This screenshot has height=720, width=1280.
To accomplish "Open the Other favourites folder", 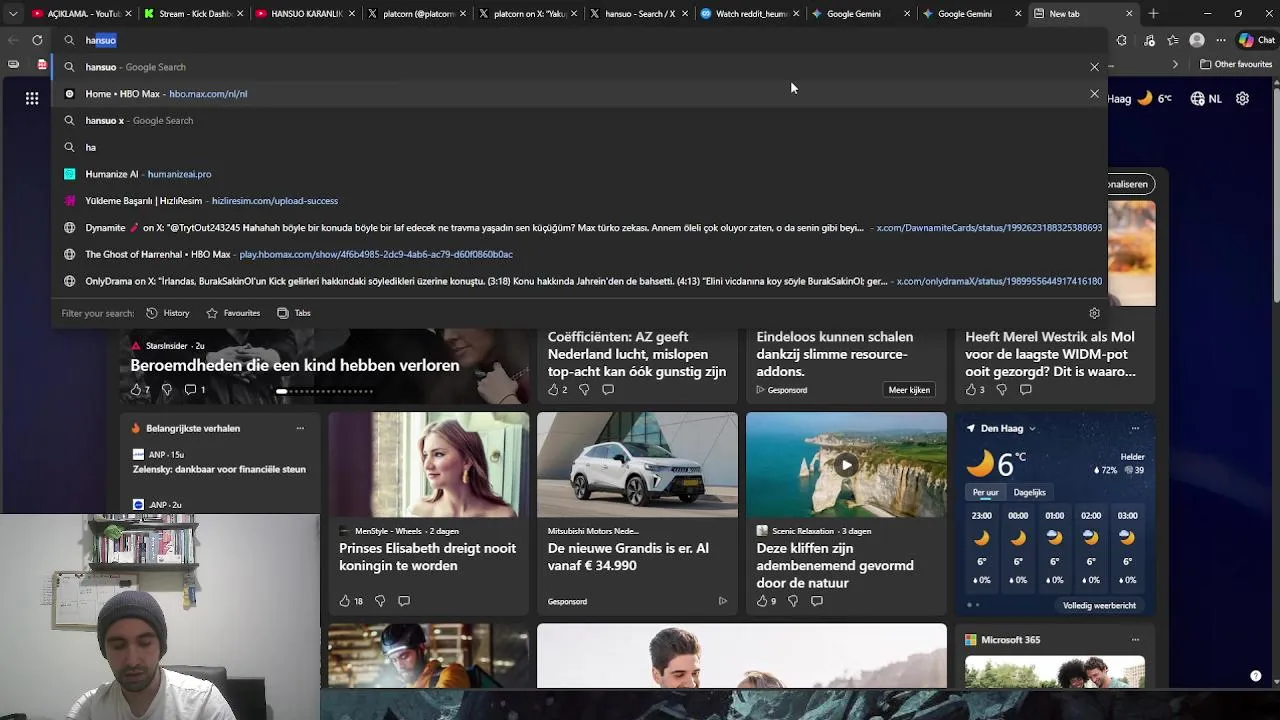I will click(x=1236, y=64).
